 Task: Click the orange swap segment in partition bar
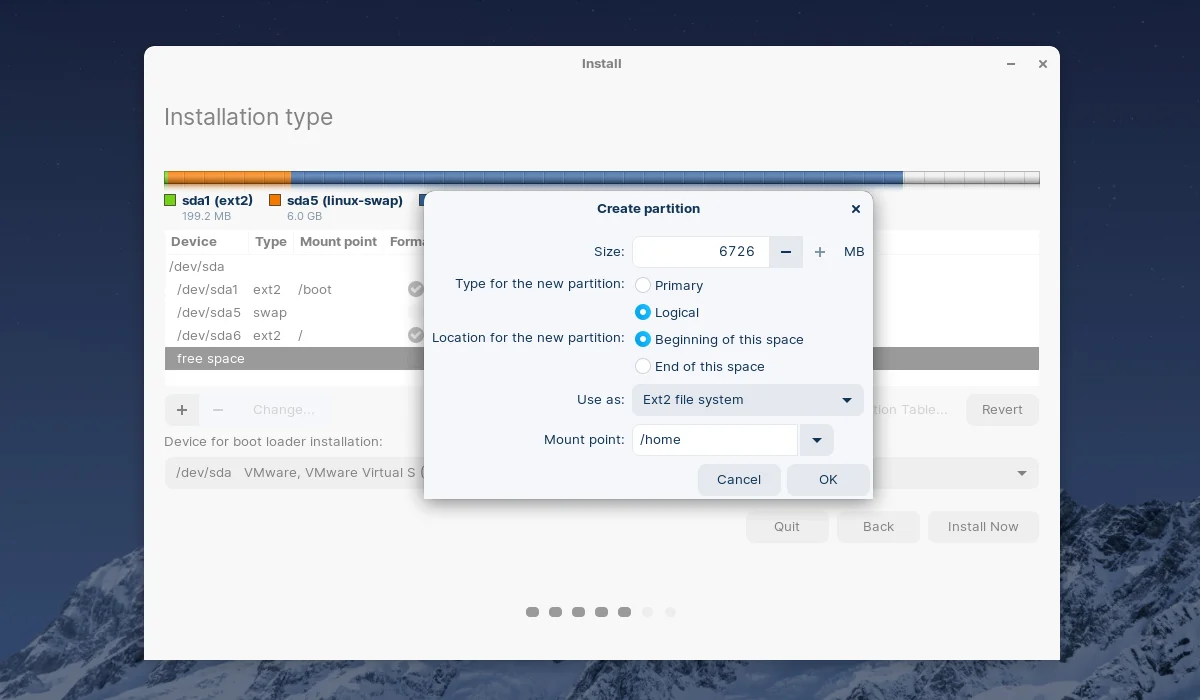[231, 179]
